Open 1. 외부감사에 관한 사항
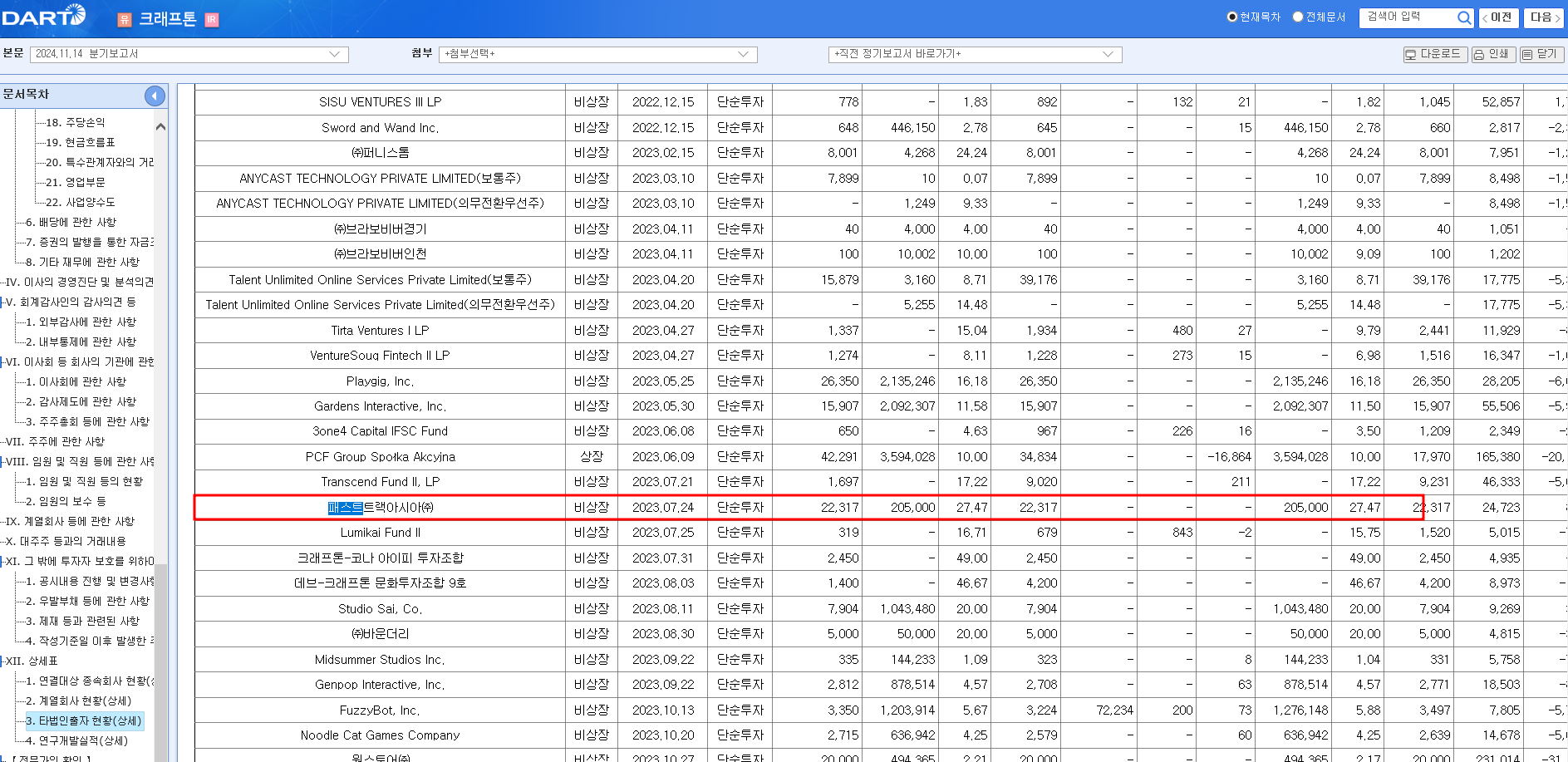 click(81, 322)
